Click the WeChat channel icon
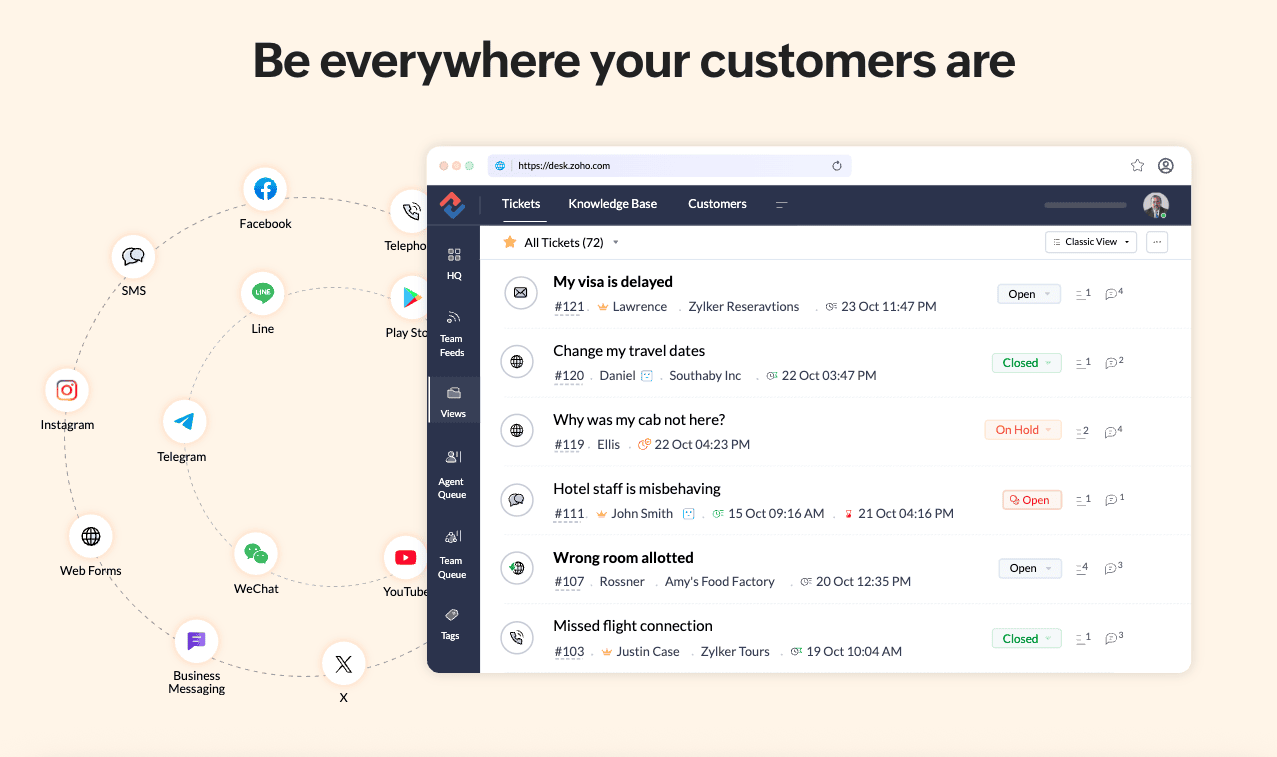Image resolution: width=1277 pixels, height=757 pixels. tap(256, 554)
